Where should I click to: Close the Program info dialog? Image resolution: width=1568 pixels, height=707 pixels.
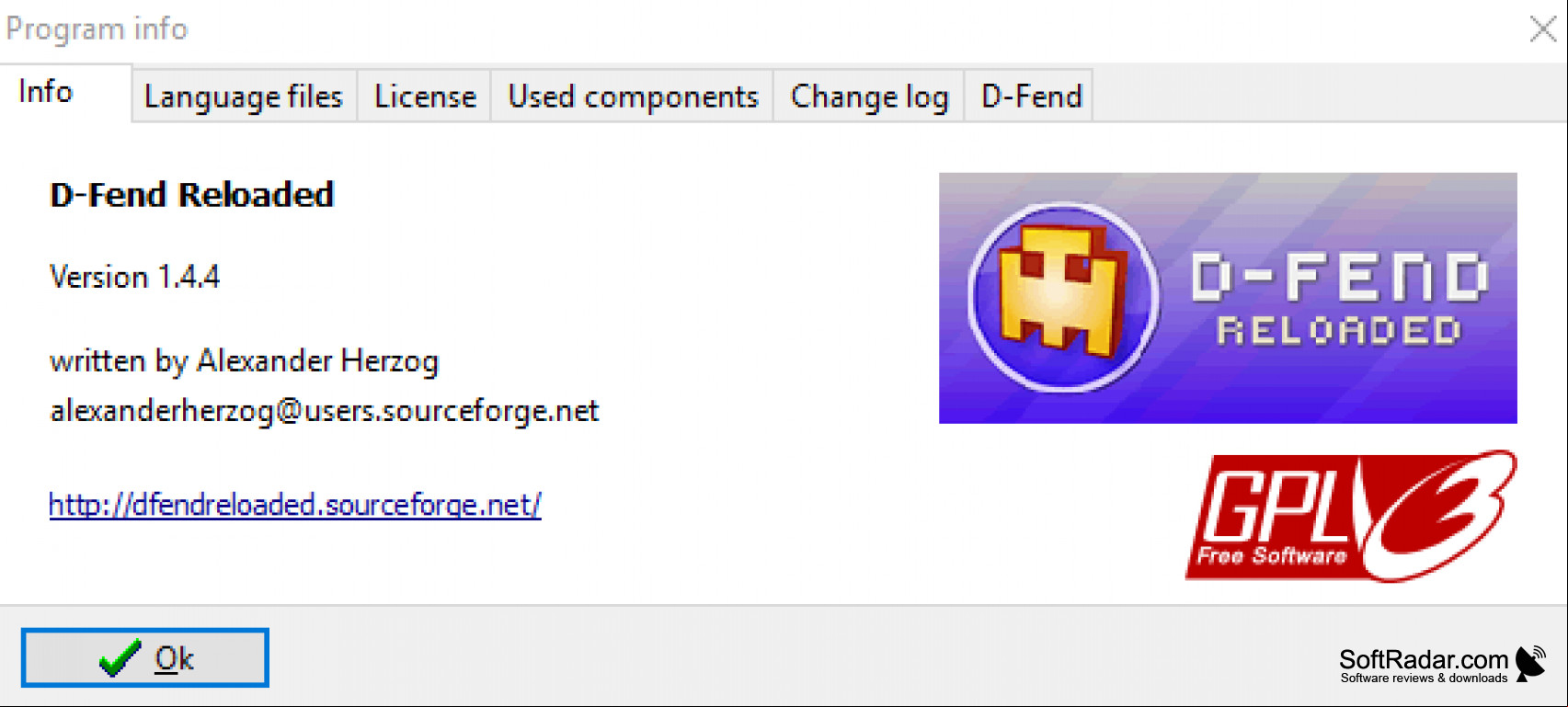pyautogui.click(x=1543, y=29)
